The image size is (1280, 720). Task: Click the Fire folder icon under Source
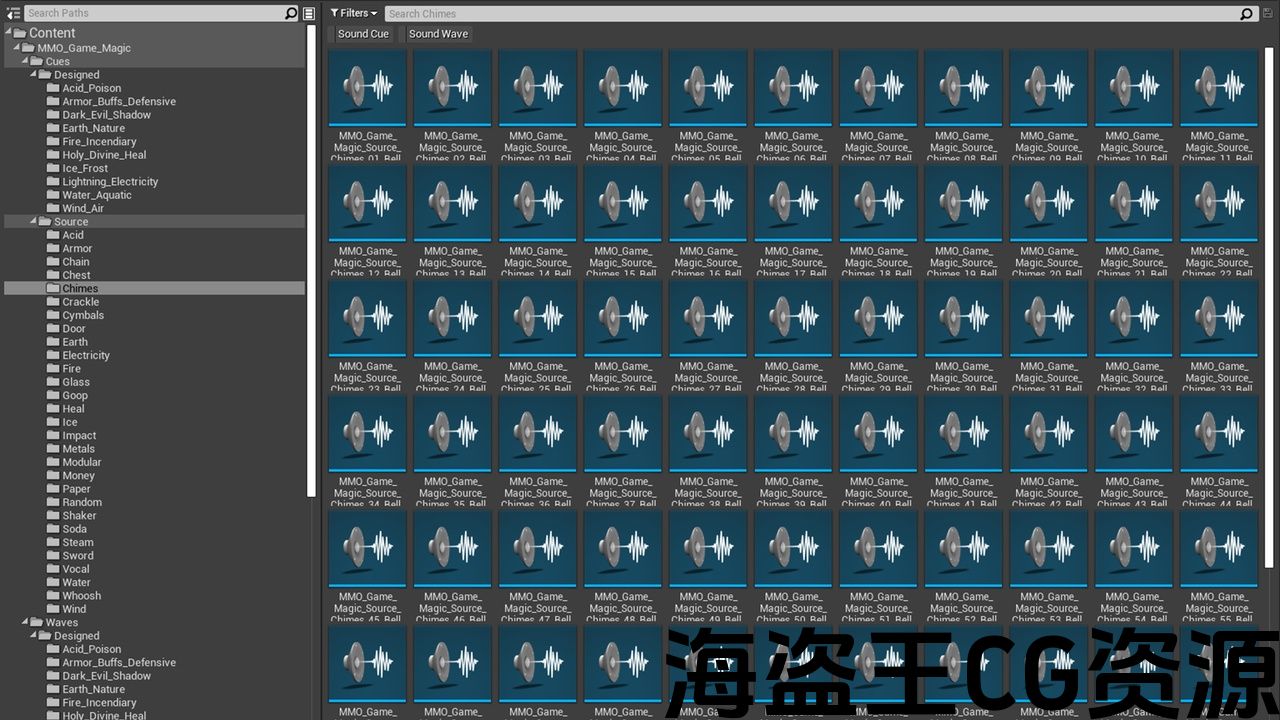tap(53, 369)
